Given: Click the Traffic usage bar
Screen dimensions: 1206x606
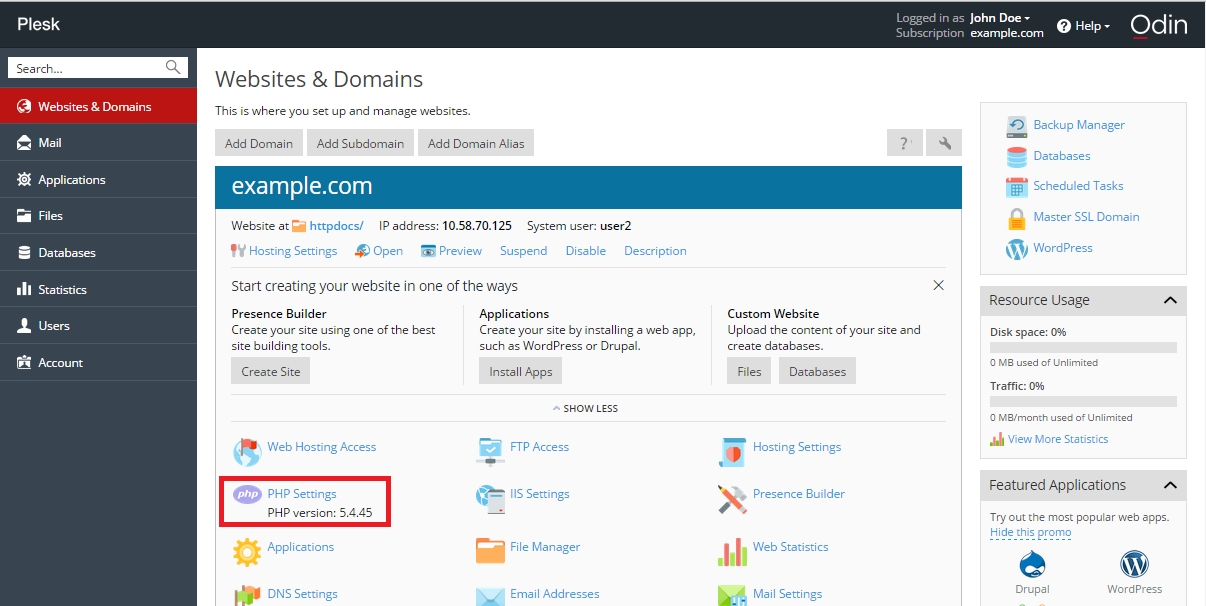Looking at the screenshot, I should coord(1083,401).
